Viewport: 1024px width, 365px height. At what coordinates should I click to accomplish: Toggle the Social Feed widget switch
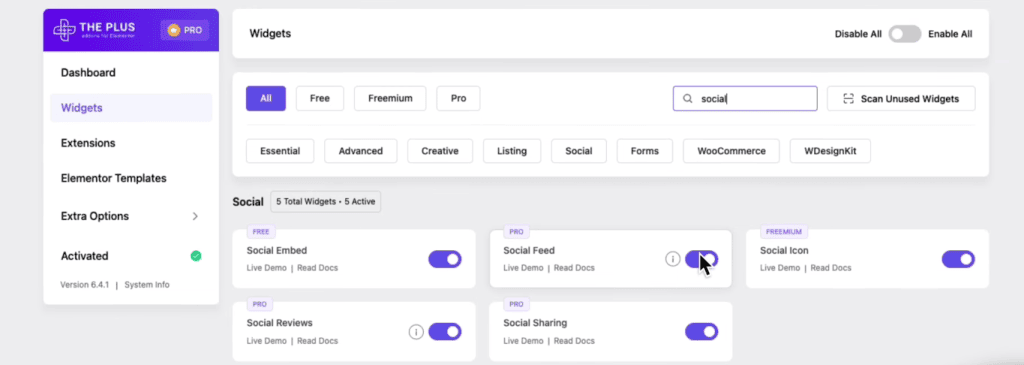[701, 259]
